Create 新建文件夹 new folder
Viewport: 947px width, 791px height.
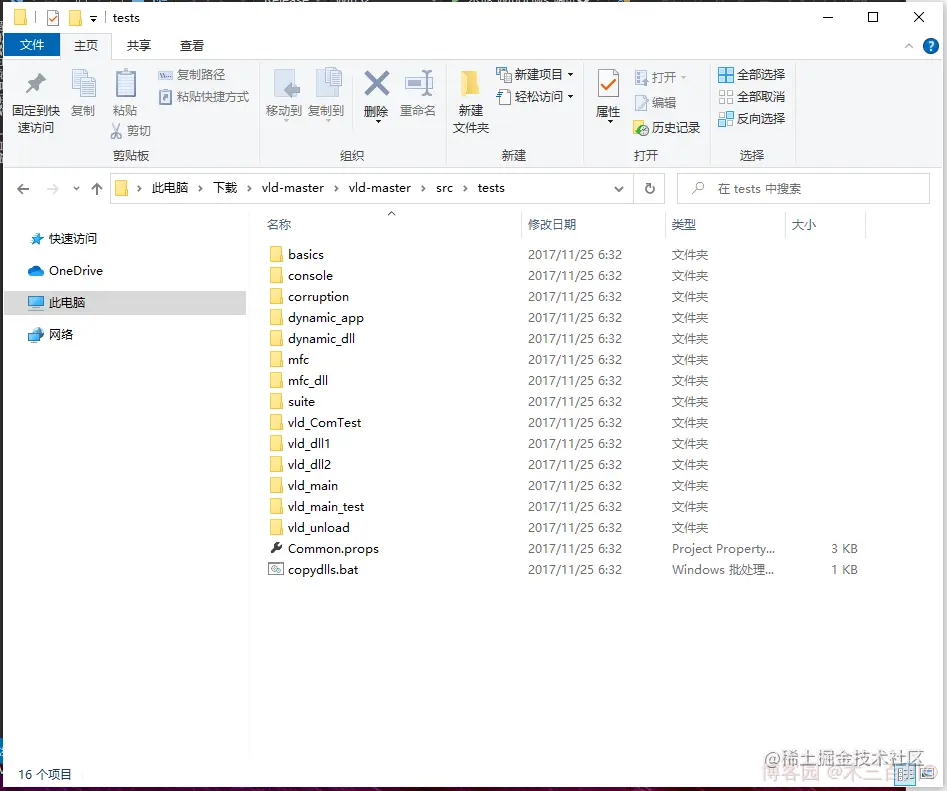(x=470, y=101)
